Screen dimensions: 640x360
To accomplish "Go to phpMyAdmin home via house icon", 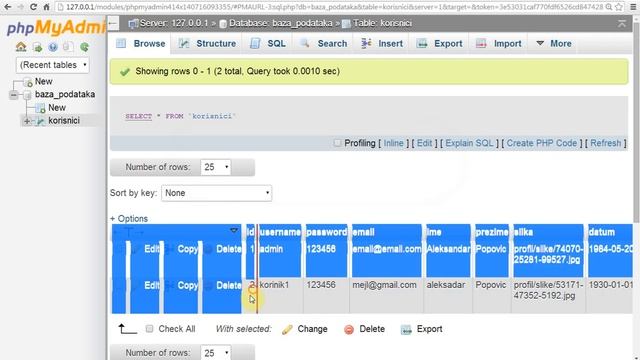I will pos(21,47).
